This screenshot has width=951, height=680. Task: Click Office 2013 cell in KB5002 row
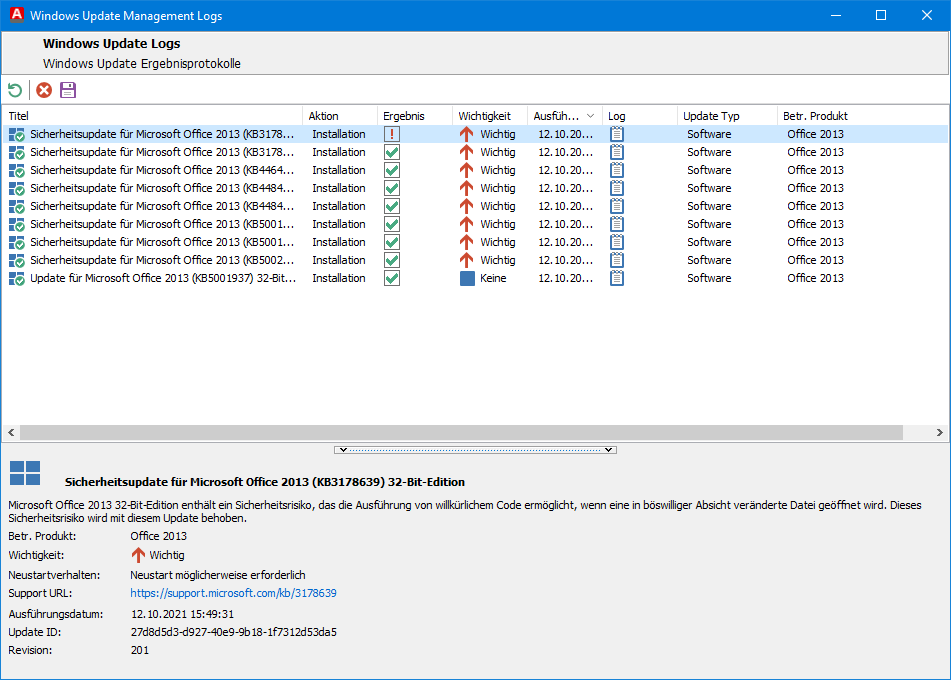pos(815,260)
